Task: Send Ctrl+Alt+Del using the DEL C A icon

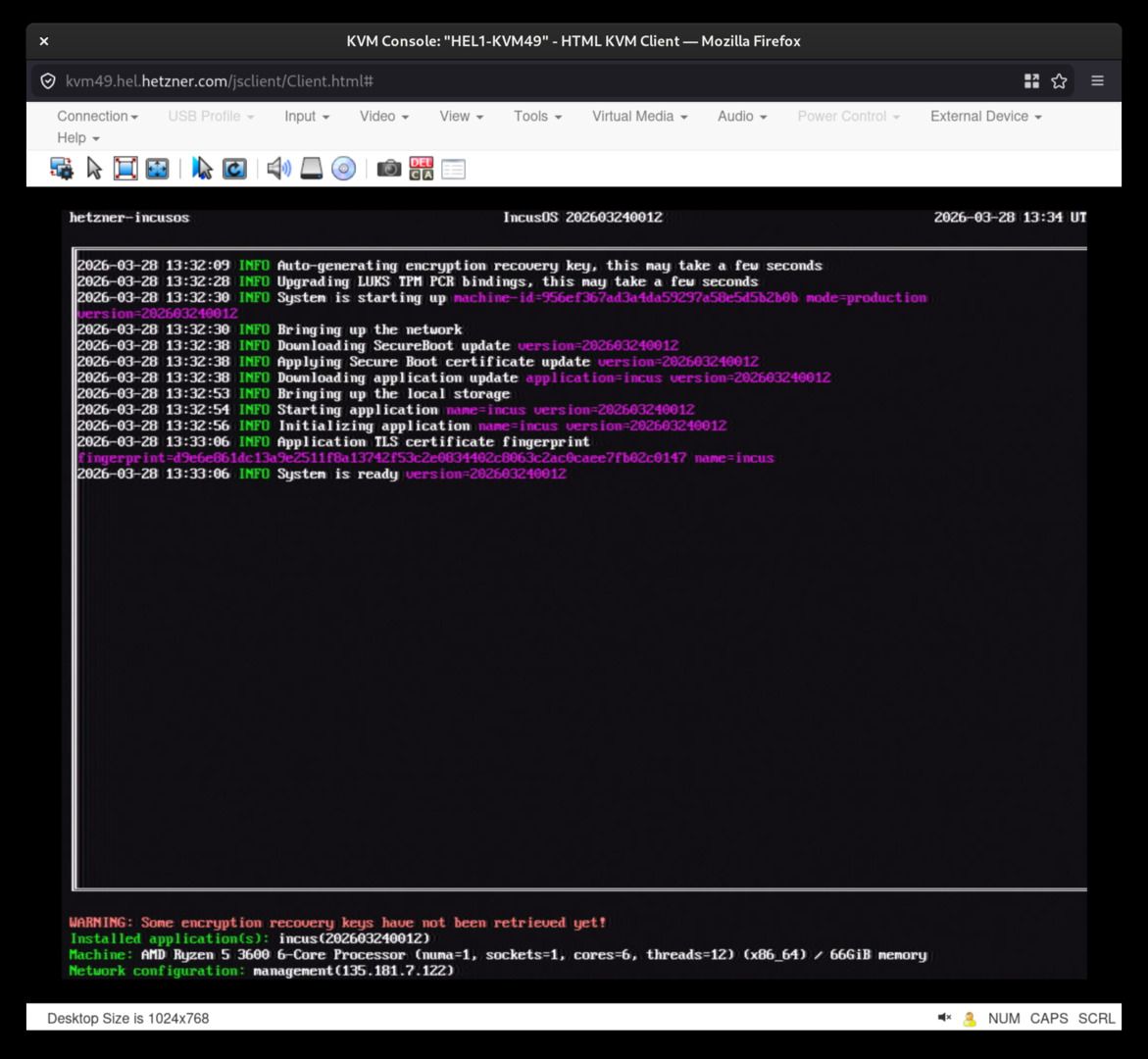Action: [x=421, y=168]
